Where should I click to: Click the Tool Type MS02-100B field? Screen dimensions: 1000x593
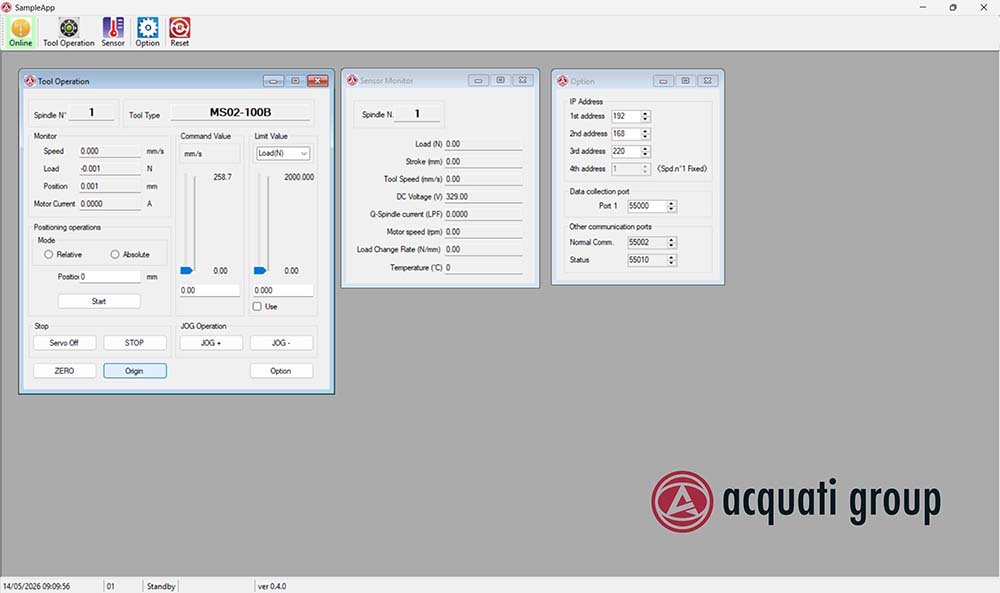coord(240,113)
